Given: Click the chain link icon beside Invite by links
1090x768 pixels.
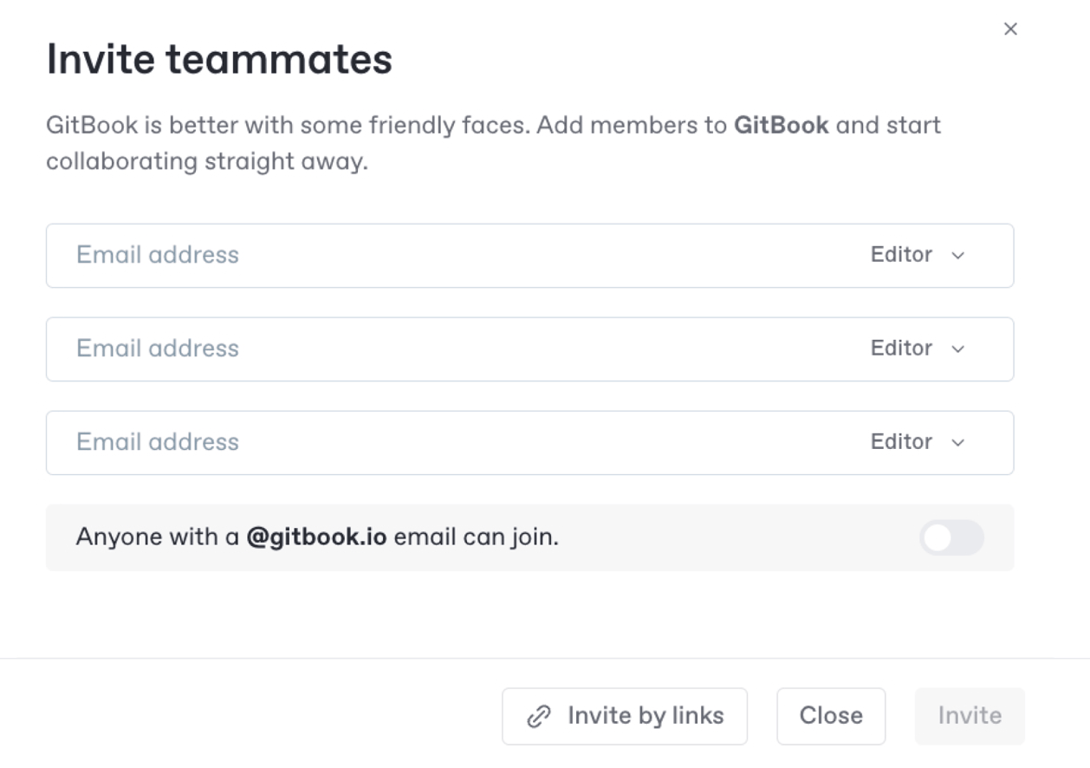Looking at the screenshot, I should point(539,716).
